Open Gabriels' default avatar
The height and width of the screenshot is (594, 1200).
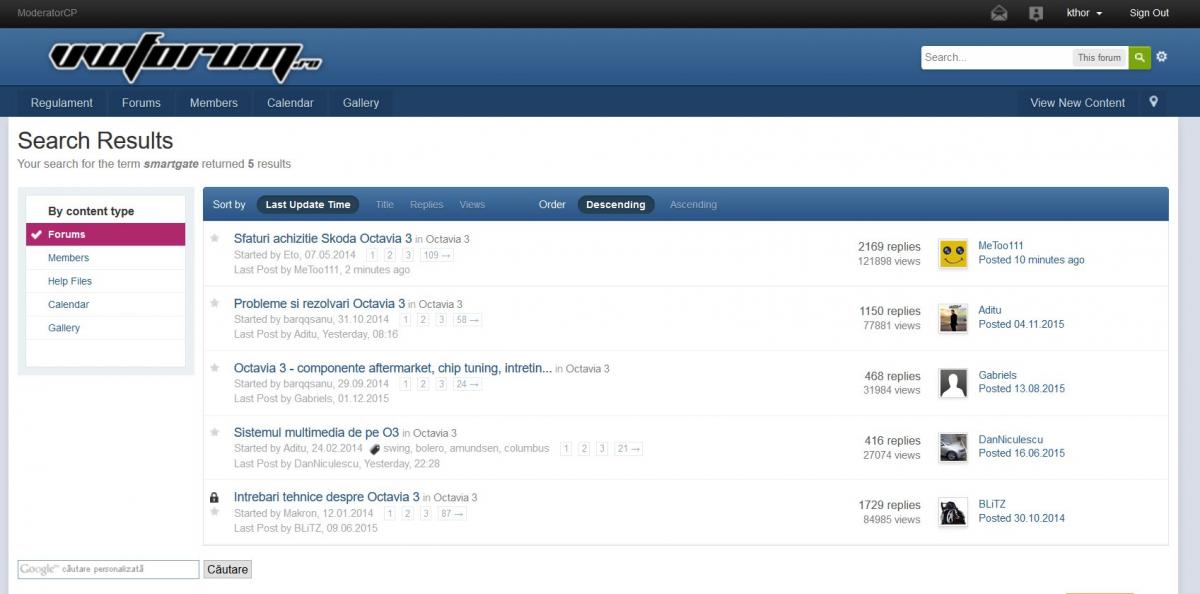point(953,383)
